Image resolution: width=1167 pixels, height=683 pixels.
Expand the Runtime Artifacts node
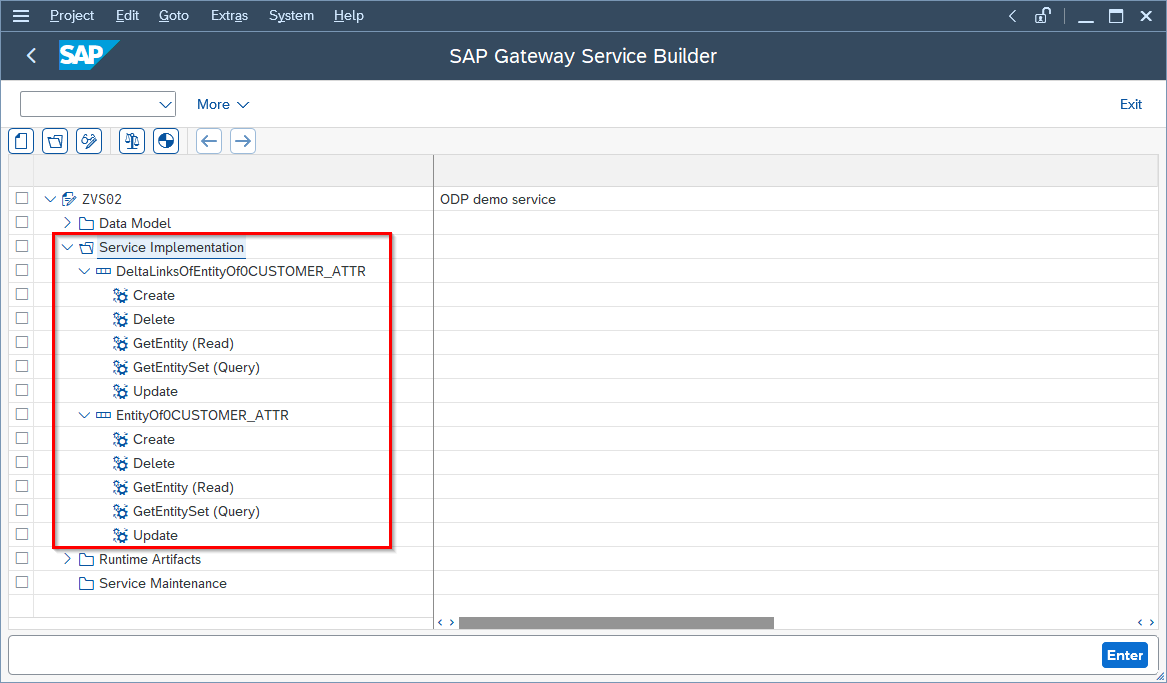pos(67,559)
